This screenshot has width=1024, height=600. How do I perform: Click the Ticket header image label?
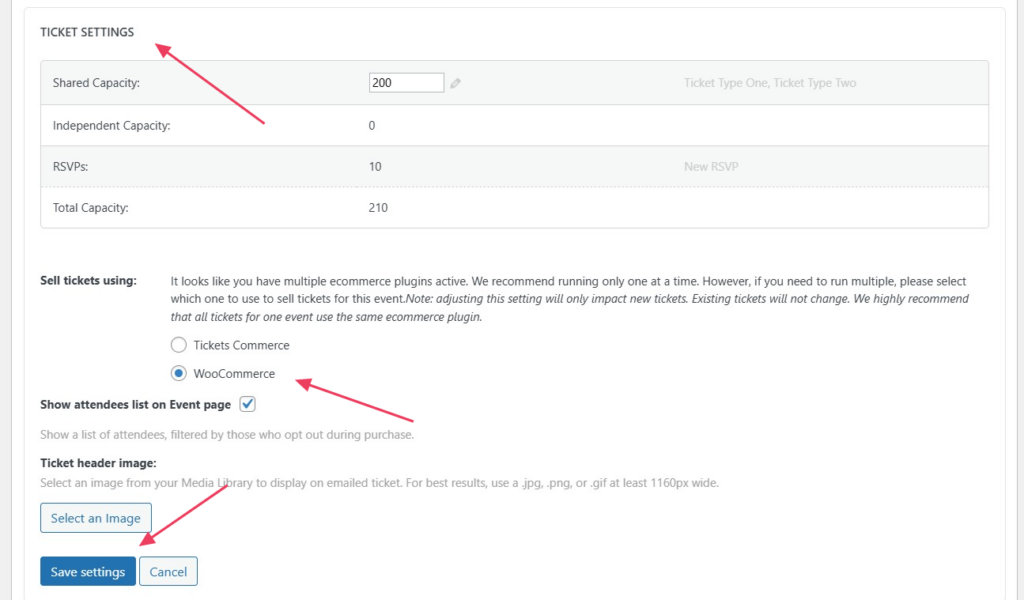tap(100, 463)
